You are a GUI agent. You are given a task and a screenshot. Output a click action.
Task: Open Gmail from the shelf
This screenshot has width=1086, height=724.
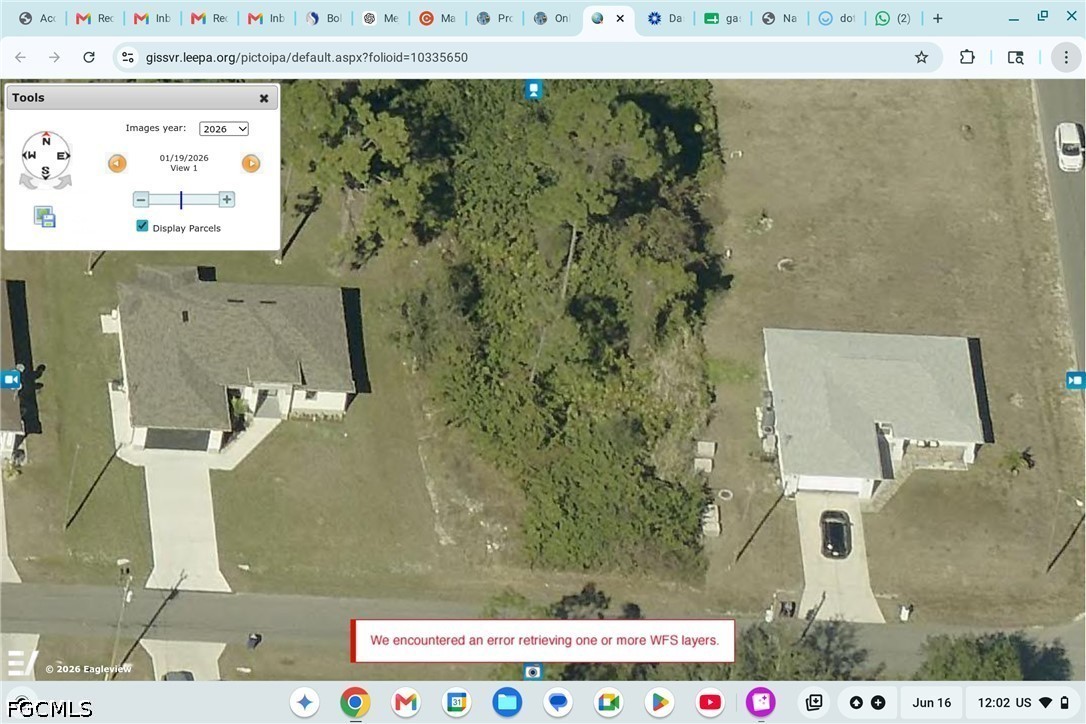point(406,703)
